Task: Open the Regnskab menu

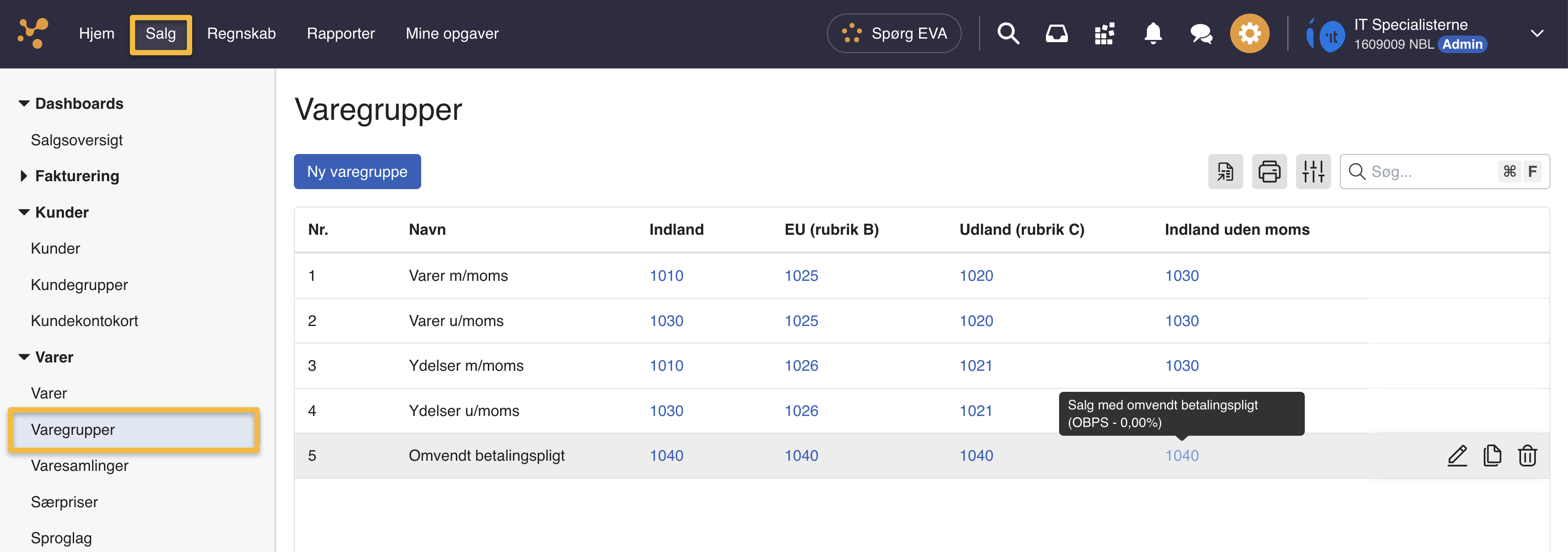Action: click(241, 33)
